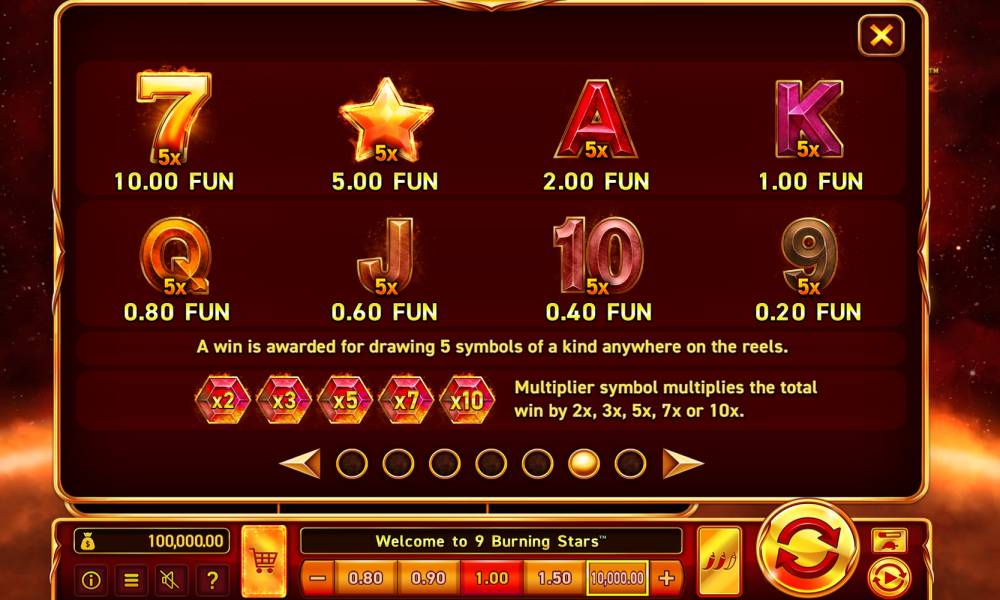Open the chili peppers volatility option
Viewport: 1000px width, 600px height.
719,561
